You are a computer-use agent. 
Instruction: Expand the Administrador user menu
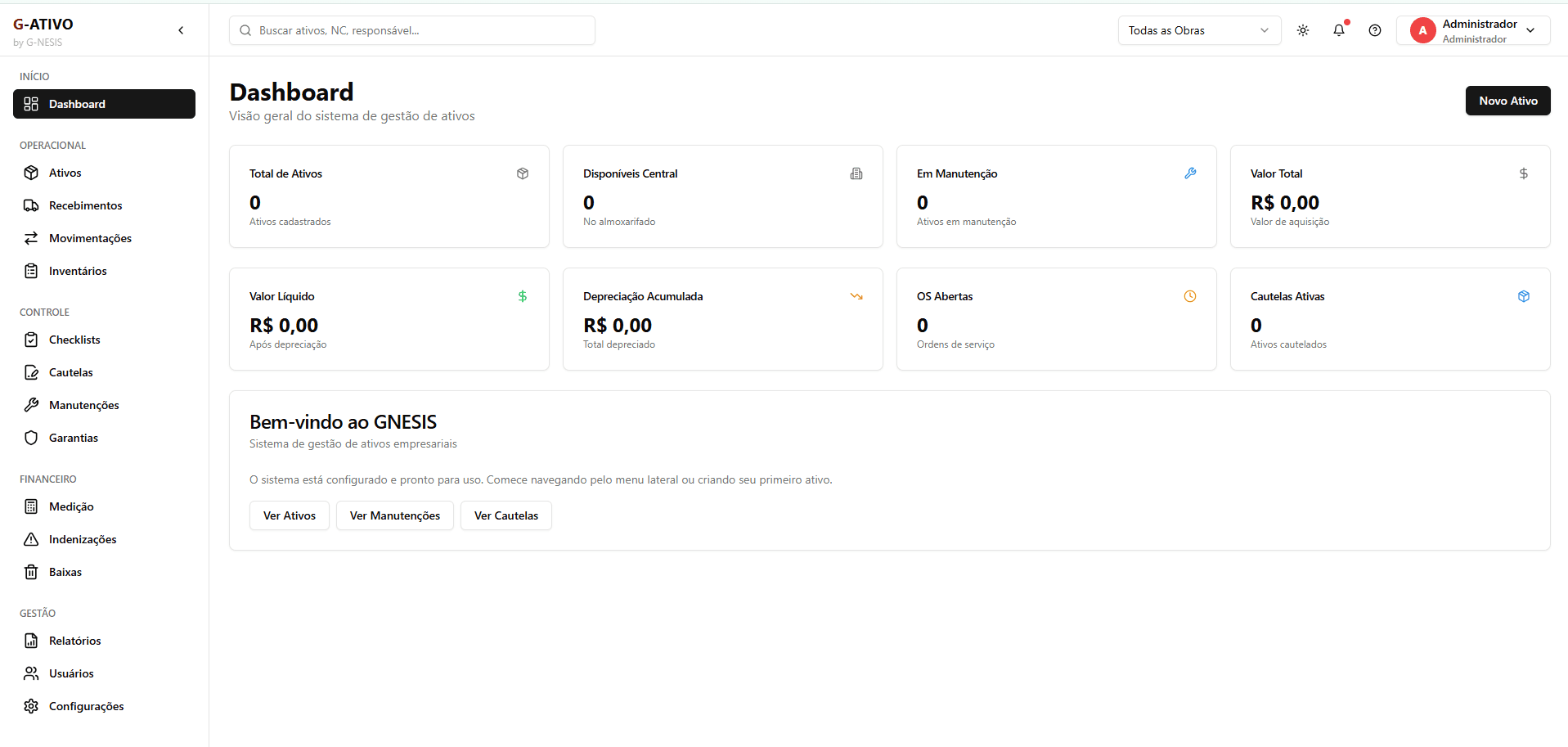tap(1530, 30)
